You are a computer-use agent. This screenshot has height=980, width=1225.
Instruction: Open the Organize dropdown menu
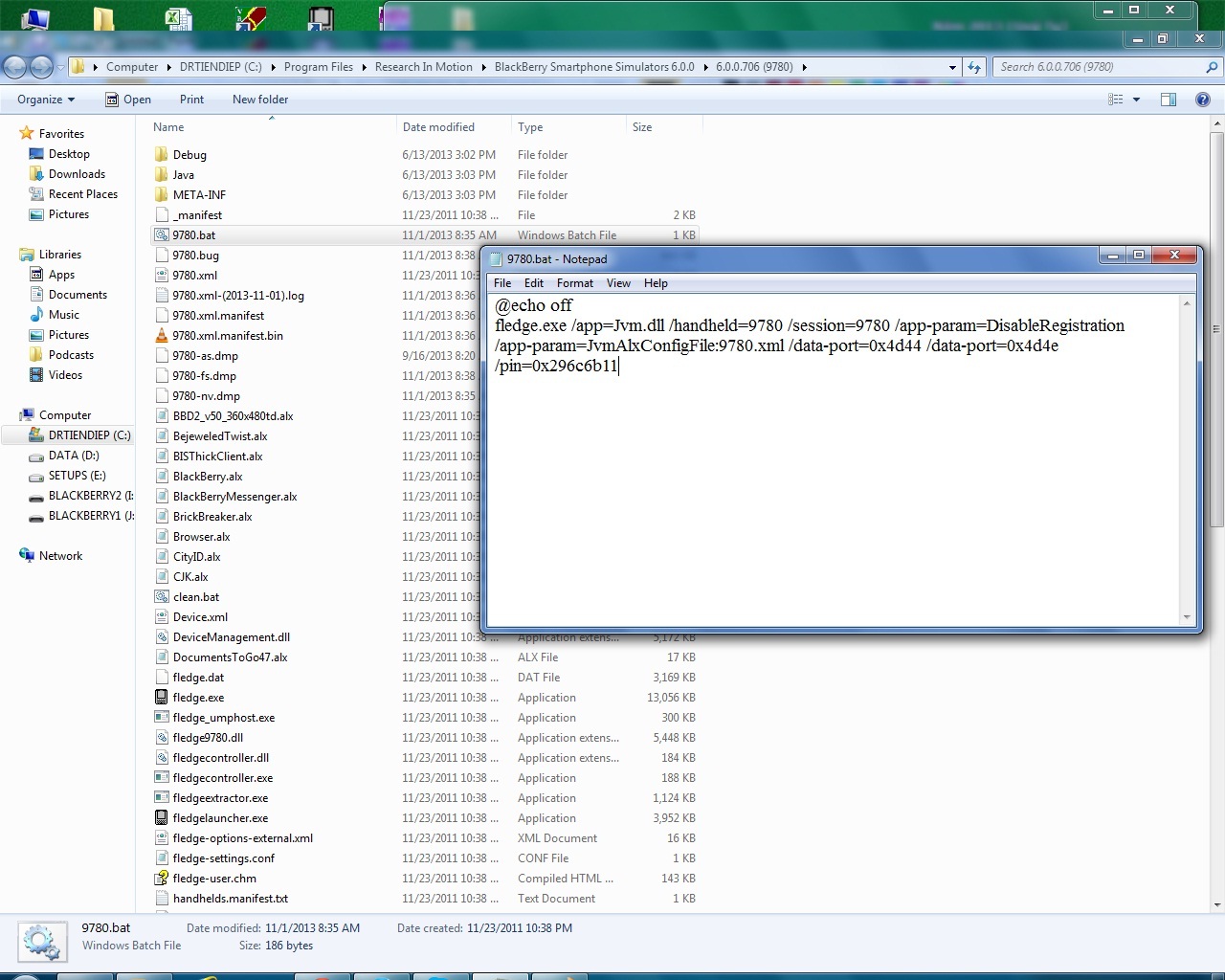pos(46,100)
